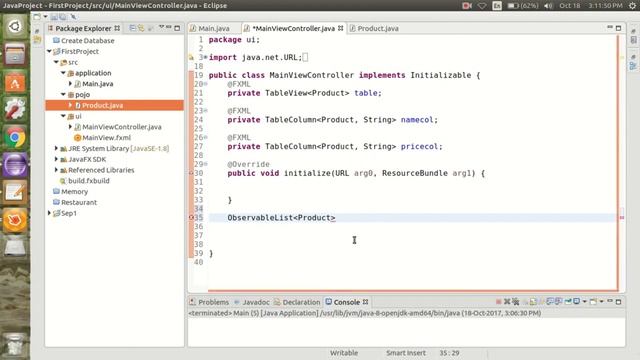This screenshot has height=360, width=640.
Task: Click the New wizard icon in the toolbar
Action: [37, 17]
